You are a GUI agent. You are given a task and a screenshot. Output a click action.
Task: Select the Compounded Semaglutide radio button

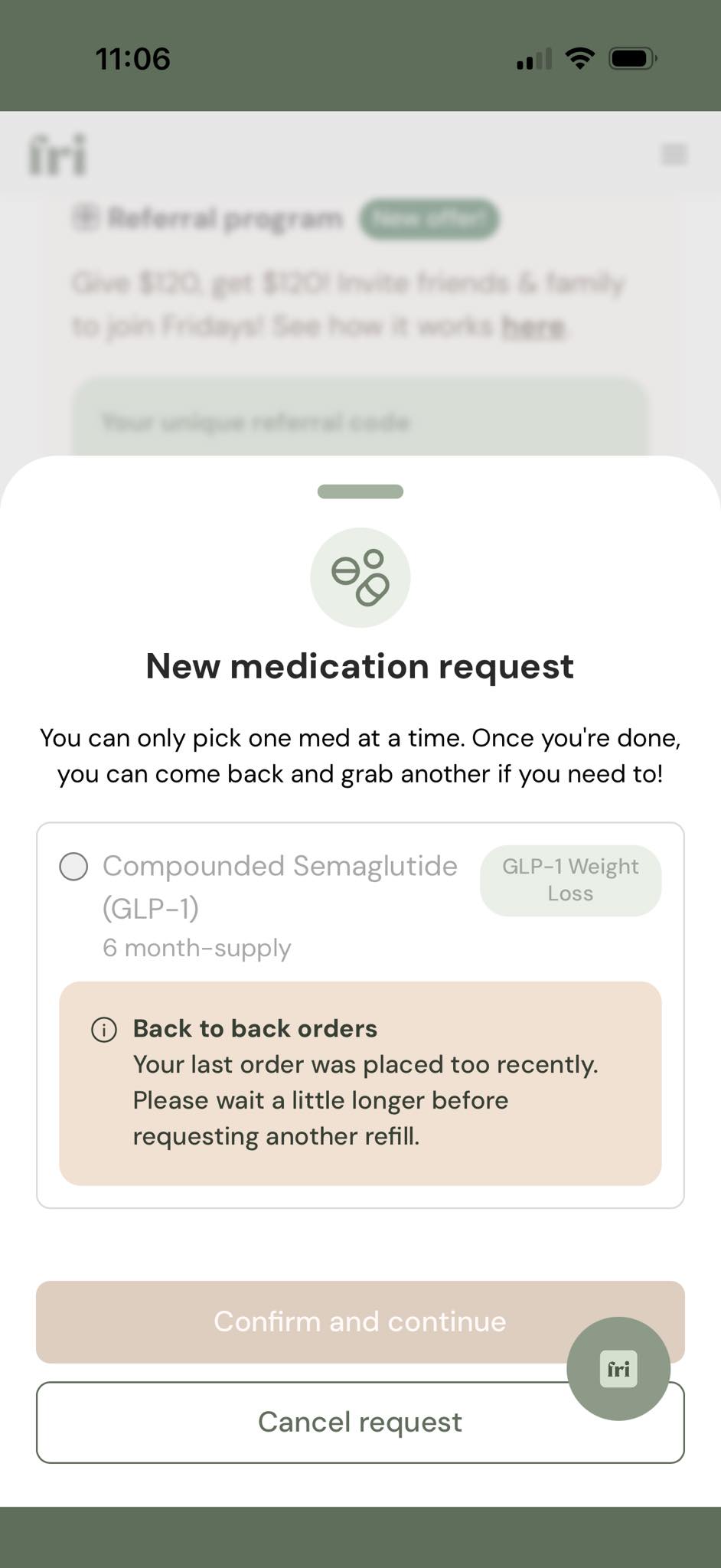point(74,867)
